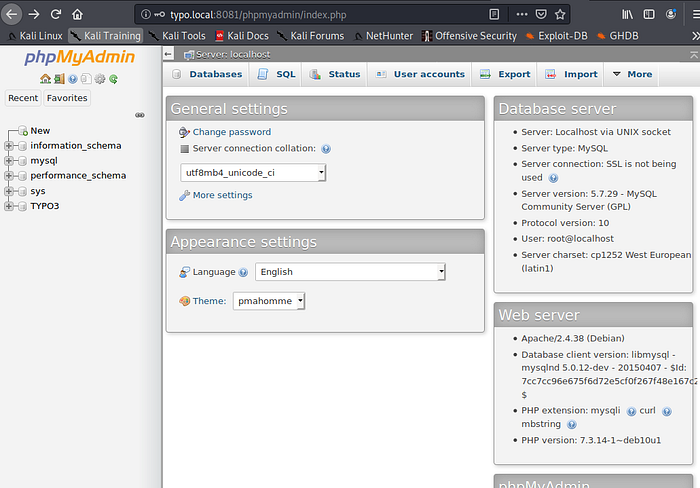Open the More tab menu
This screenshot has width=700, height=488.
click(632, 74)
